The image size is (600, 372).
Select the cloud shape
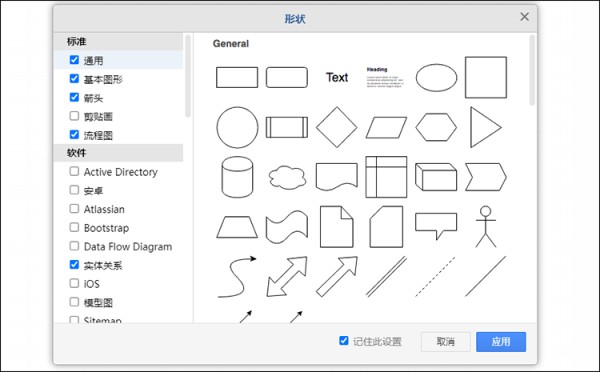click(287, 177)
